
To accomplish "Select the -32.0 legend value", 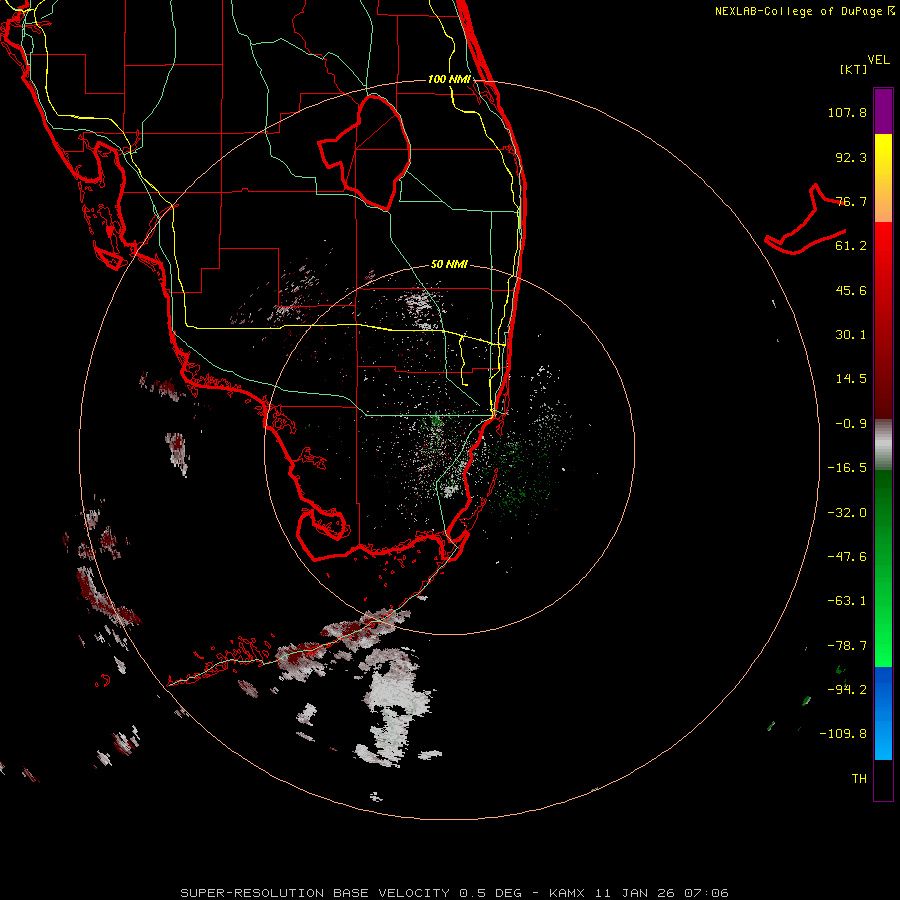I will pyautogui.click(x=847, y=513).
